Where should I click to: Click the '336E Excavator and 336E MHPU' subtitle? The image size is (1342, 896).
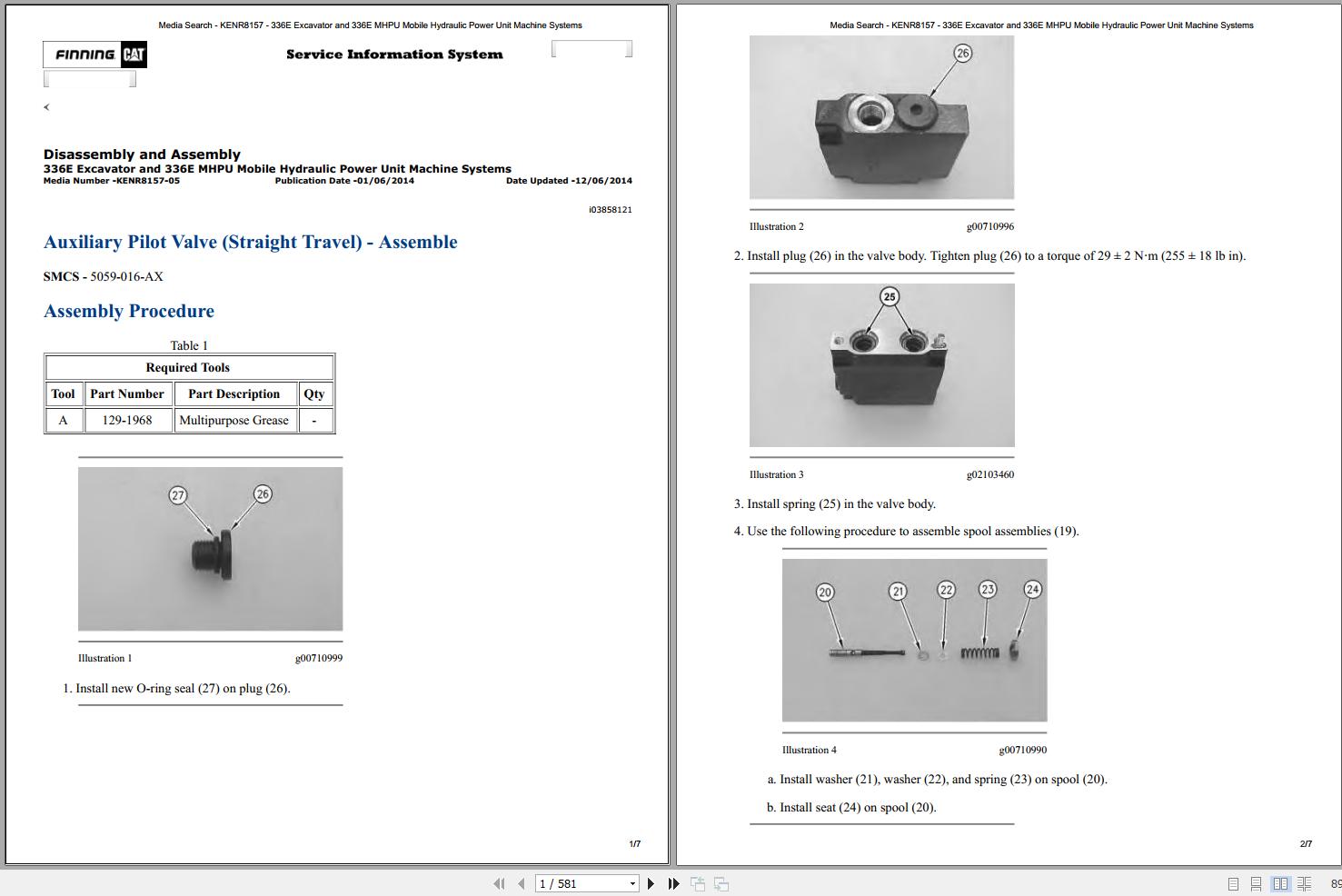pos(277,169)
